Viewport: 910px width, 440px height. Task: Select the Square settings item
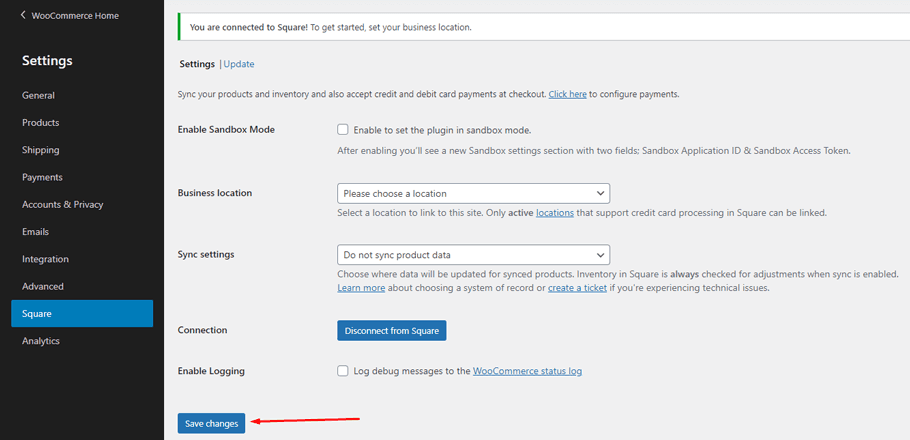point(82,313)
